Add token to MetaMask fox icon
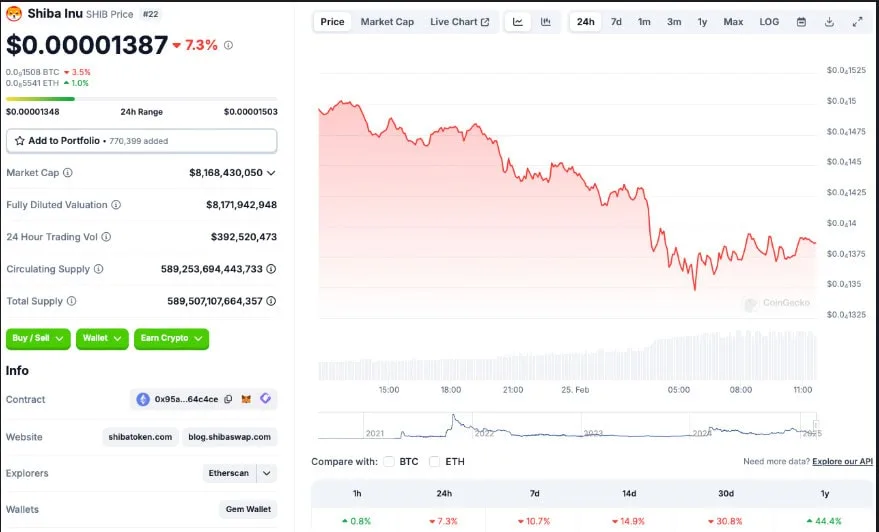The width and height of the screenshot is (879, 532). tap(246, 399)
